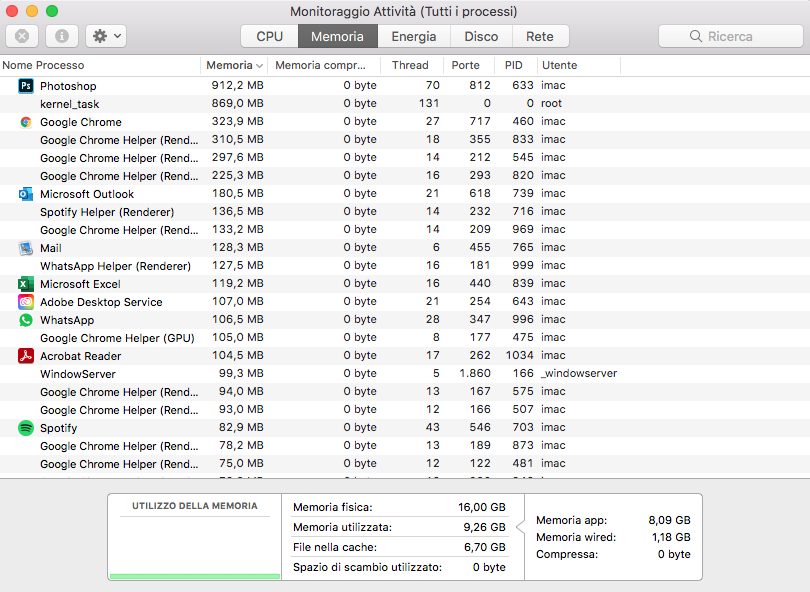The width and height of the screenshot is (810, 592).
Task: Select Chrome Helper row with 310,5 MB
Action: pos(405,140)
